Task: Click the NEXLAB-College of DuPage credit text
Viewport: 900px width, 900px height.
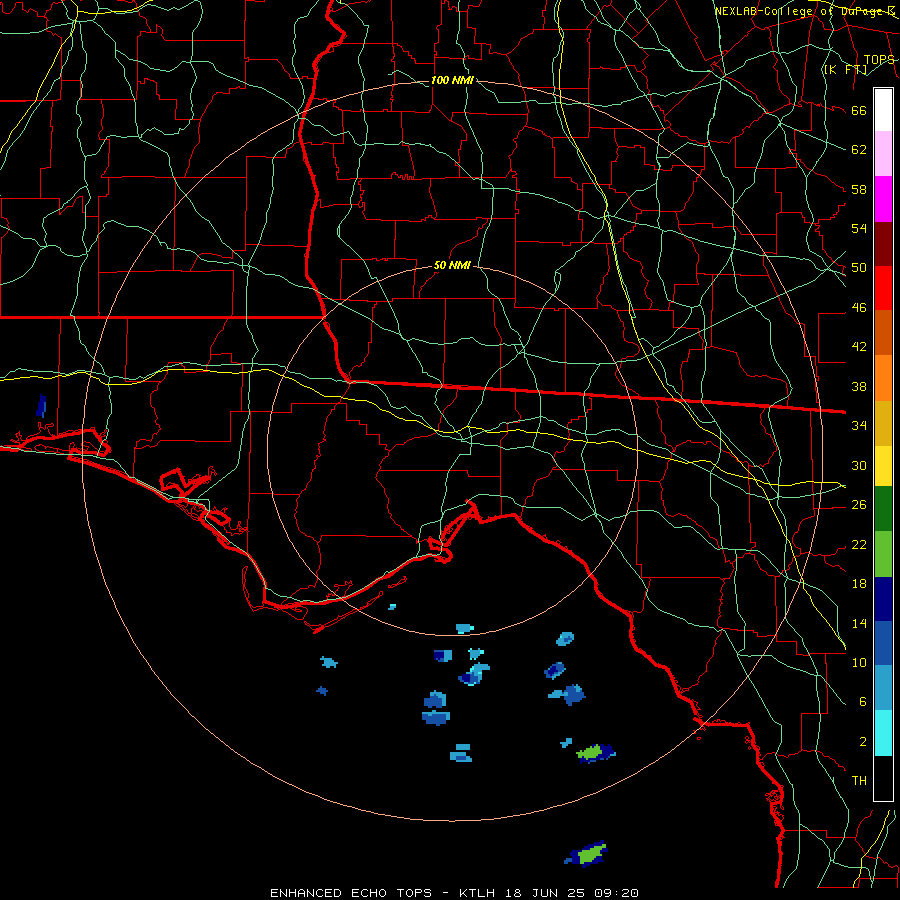Action: point(804,11)
